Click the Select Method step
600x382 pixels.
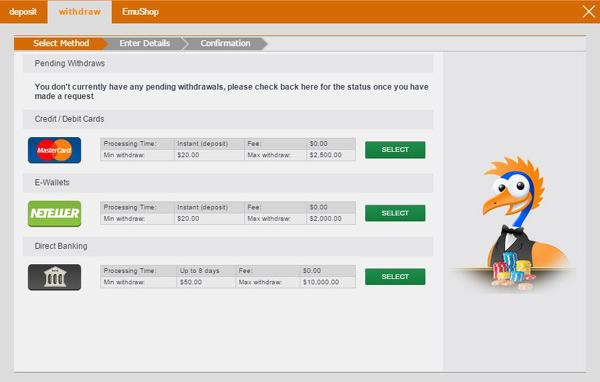pos(60,43)
